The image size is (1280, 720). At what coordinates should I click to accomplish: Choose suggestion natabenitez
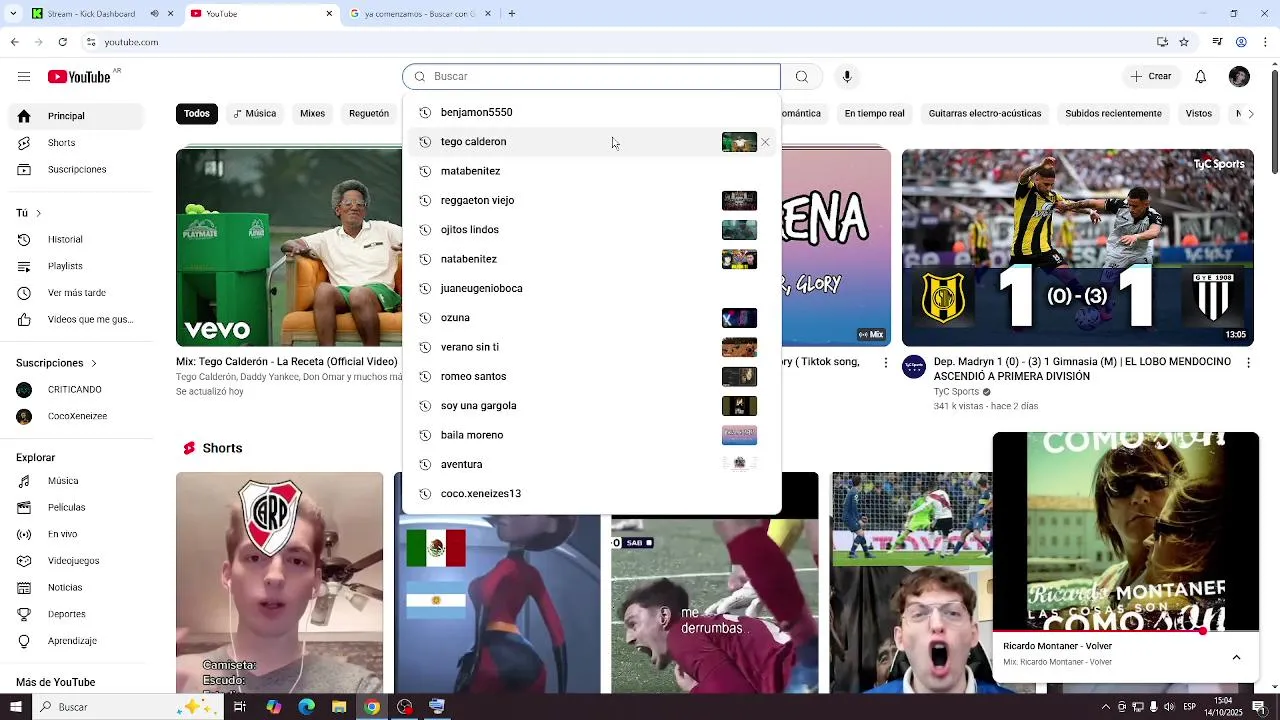591,259
